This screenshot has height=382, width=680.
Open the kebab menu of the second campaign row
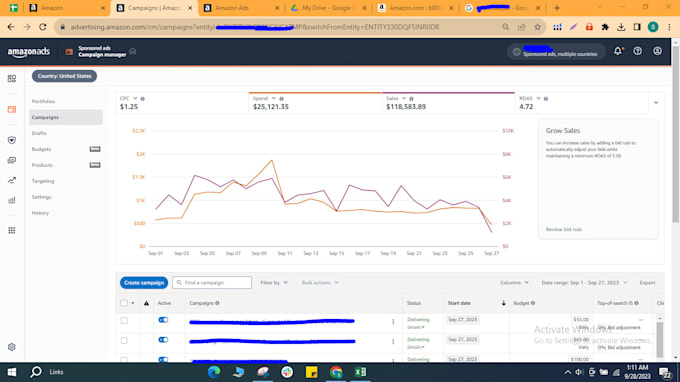point(393,342)
